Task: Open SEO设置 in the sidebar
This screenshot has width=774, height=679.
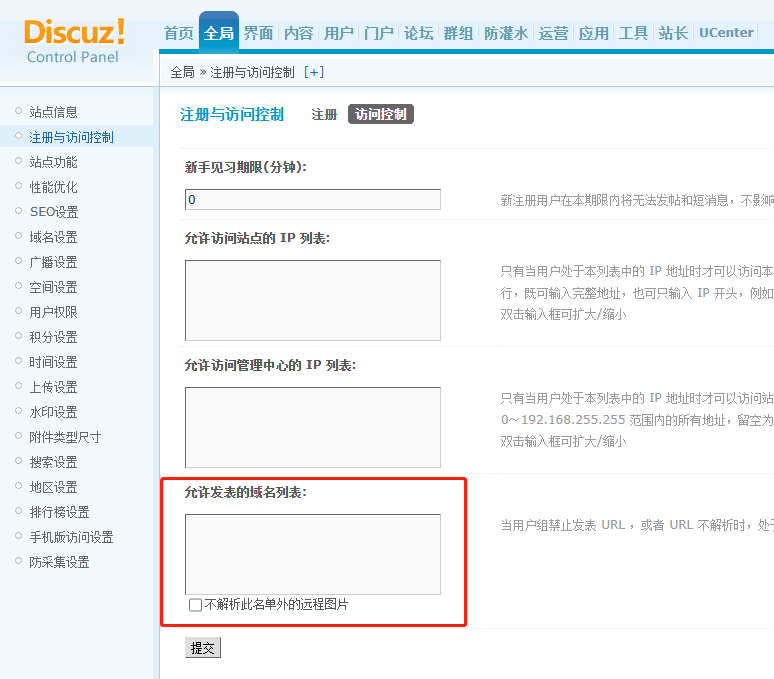Action: [x=54, y=212]
